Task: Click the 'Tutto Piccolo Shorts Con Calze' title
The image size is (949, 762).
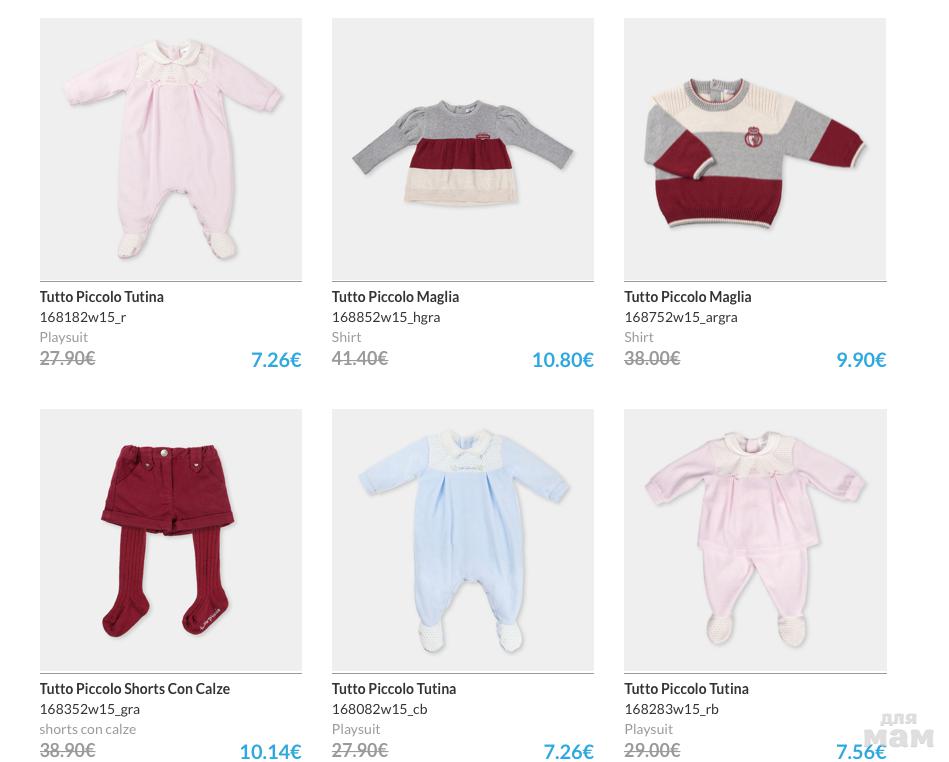Action: coord(134,689)
